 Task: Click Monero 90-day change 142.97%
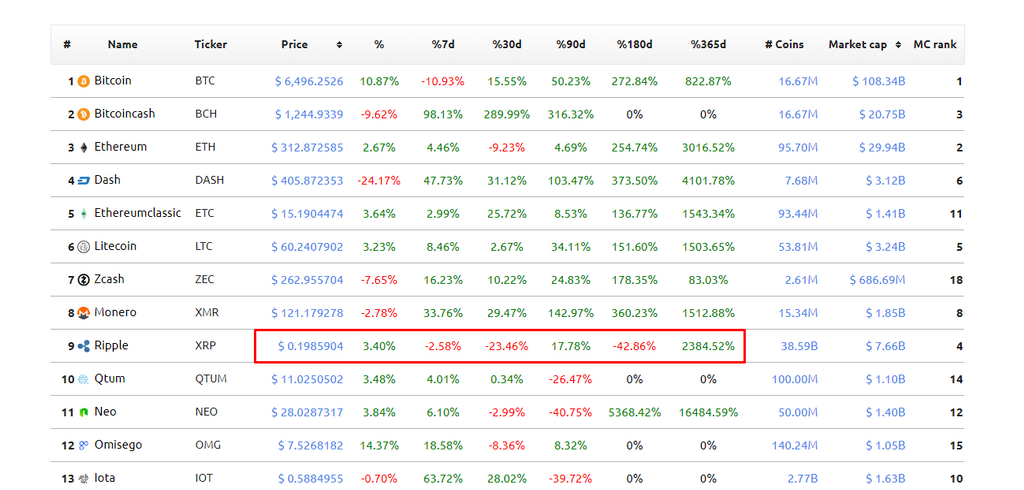point(571,314)
